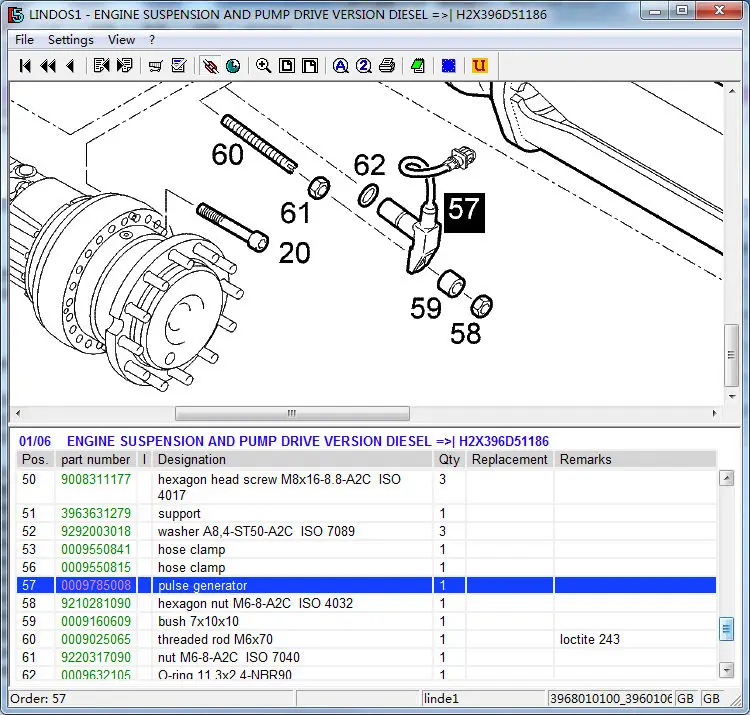750x715 pixels.
Task: Click the parts list scrollbar thumb
Action: [x=727, y=629]
